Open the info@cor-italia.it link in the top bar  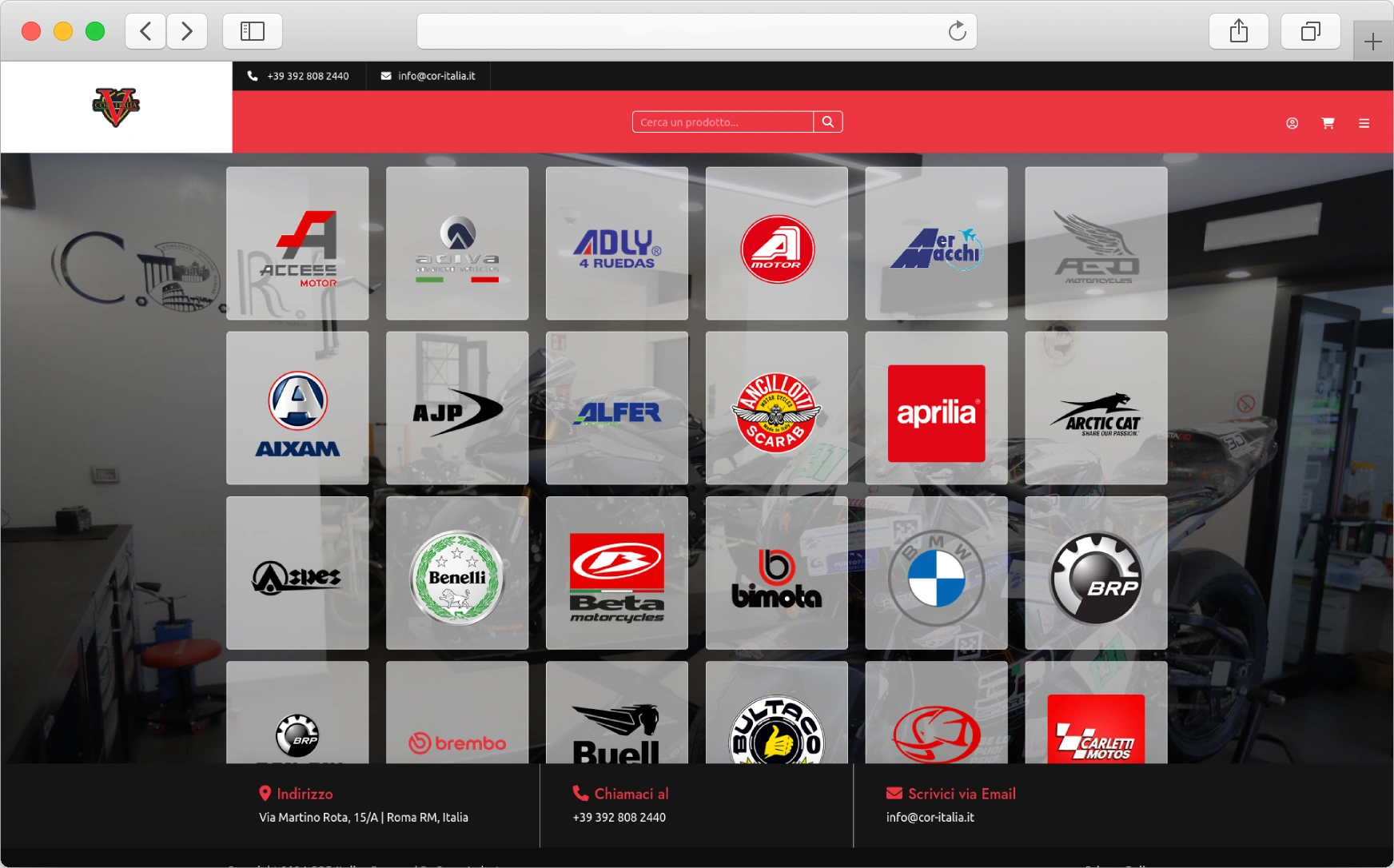[x=428, y=76]
